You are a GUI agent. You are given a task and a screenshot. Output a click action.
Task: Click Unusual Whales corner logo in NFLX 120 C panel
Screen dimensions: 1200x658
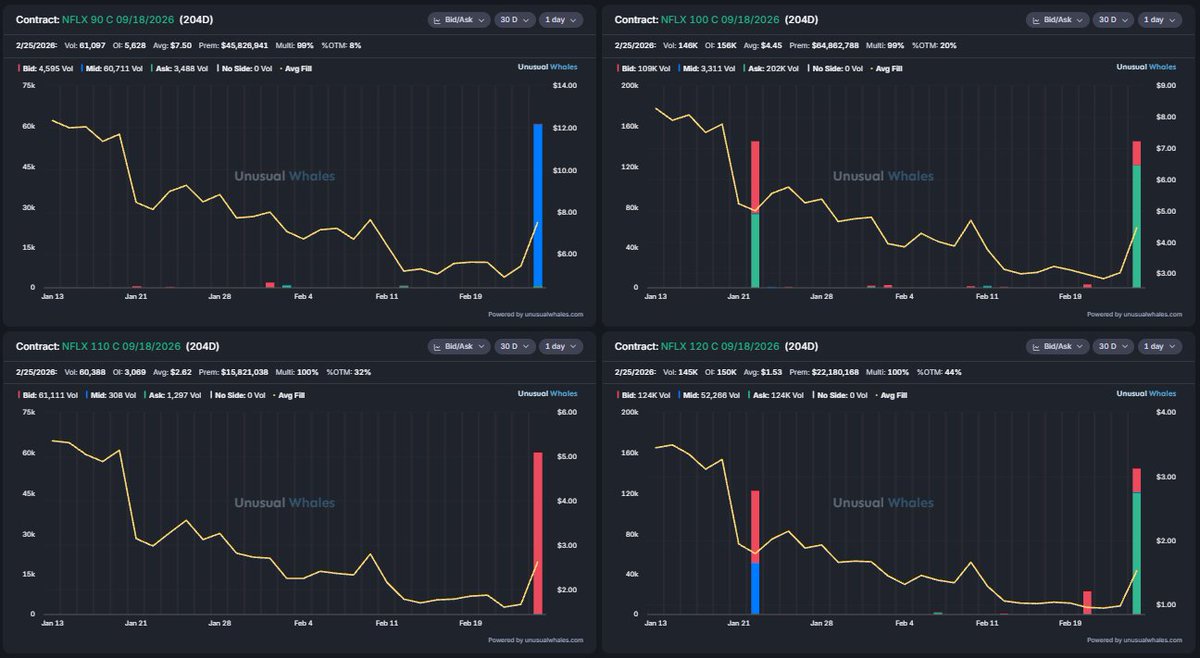1148,395
